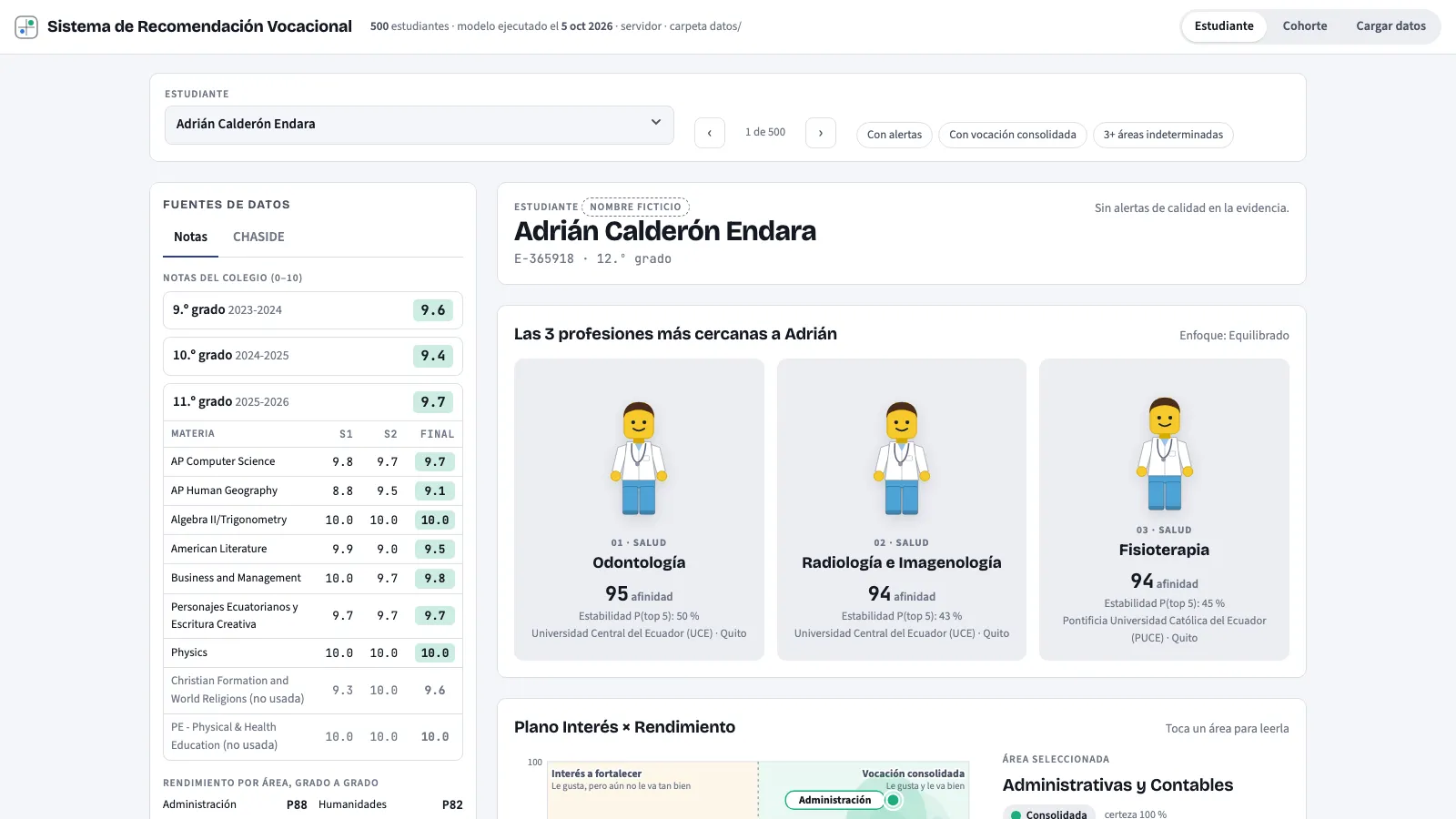The image size is (1456, 819).
Task: Advance to the next student with the arrow
Action: tap(821, 133)
